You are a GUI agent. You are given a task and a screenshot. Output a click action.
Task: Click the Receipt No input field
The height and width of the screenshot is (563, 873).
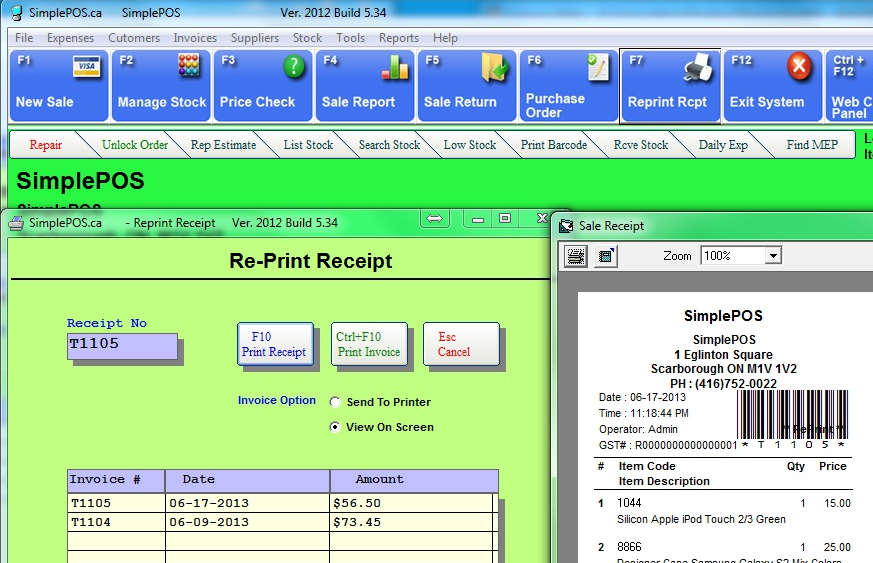122,346
